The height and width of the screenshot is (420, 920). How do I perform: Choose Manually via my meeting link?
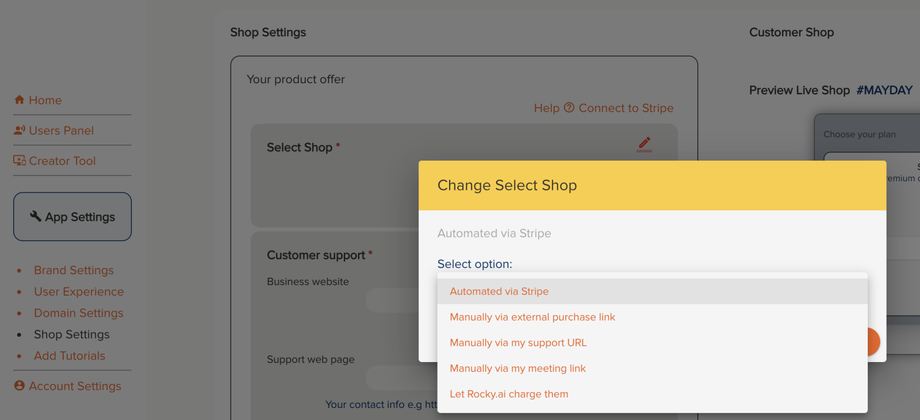coord(517,368)
